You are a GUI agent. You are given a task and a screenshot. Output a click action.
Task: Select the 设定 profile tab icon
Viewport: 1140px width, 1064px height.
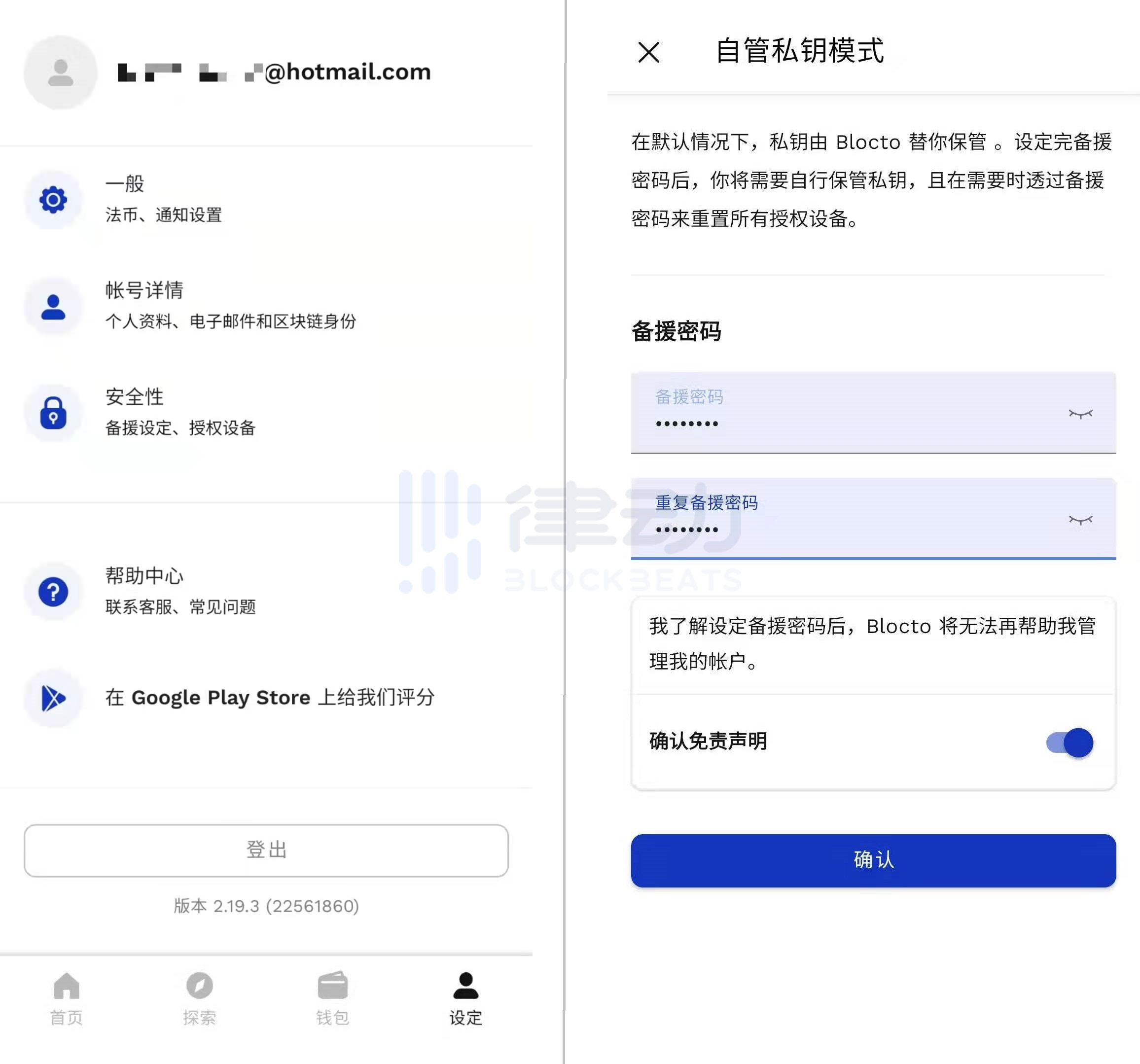[465, 986]
